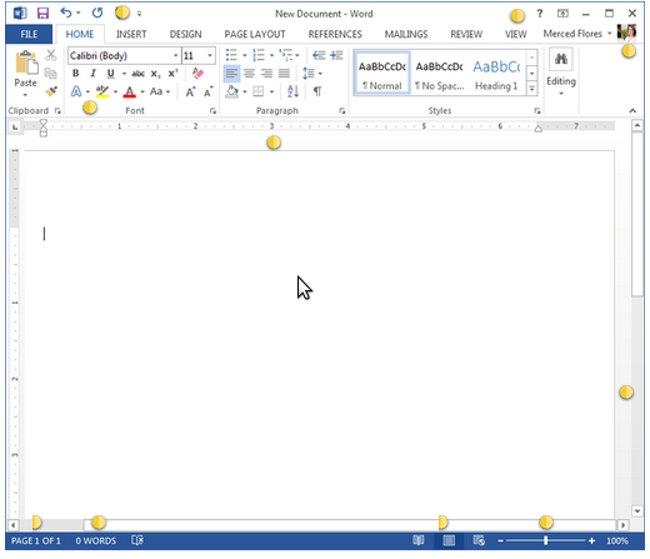
Task: Toggle Italic formatting
Action: pyautogui.click(x=93, y=73)
